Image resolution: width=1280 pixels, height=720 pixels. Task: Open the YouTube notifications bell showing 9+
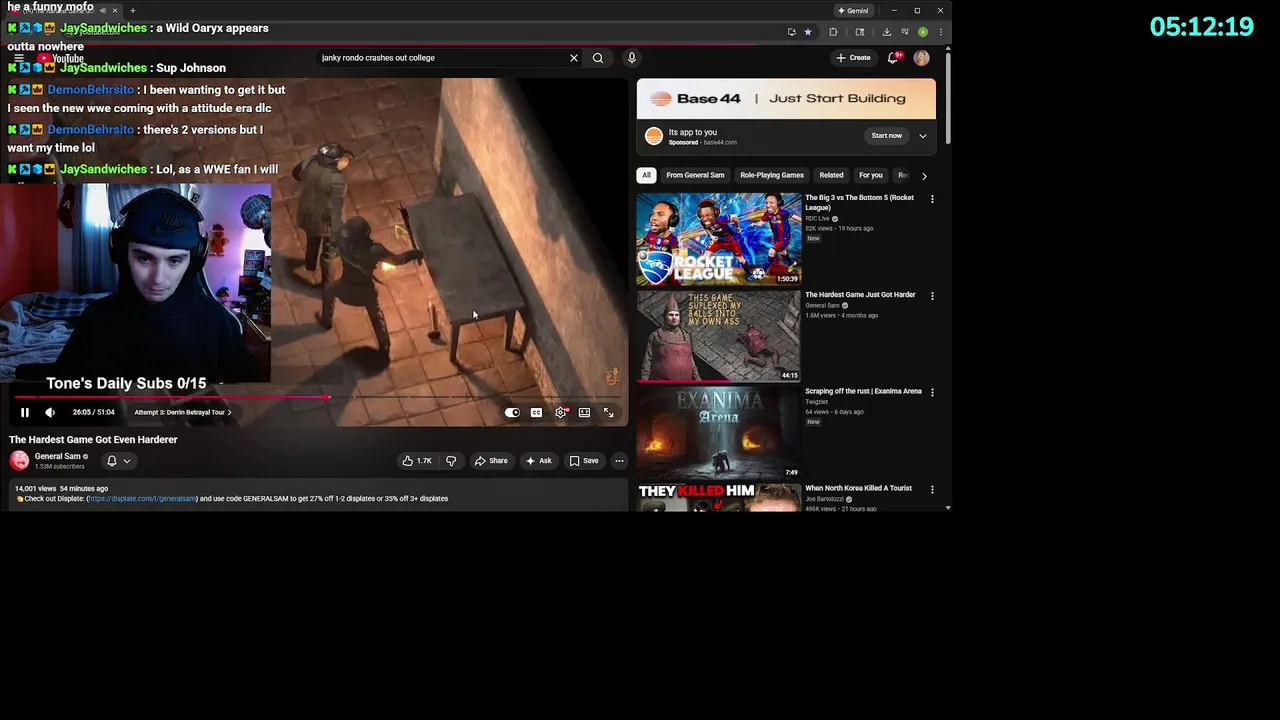tap(893, 58)
